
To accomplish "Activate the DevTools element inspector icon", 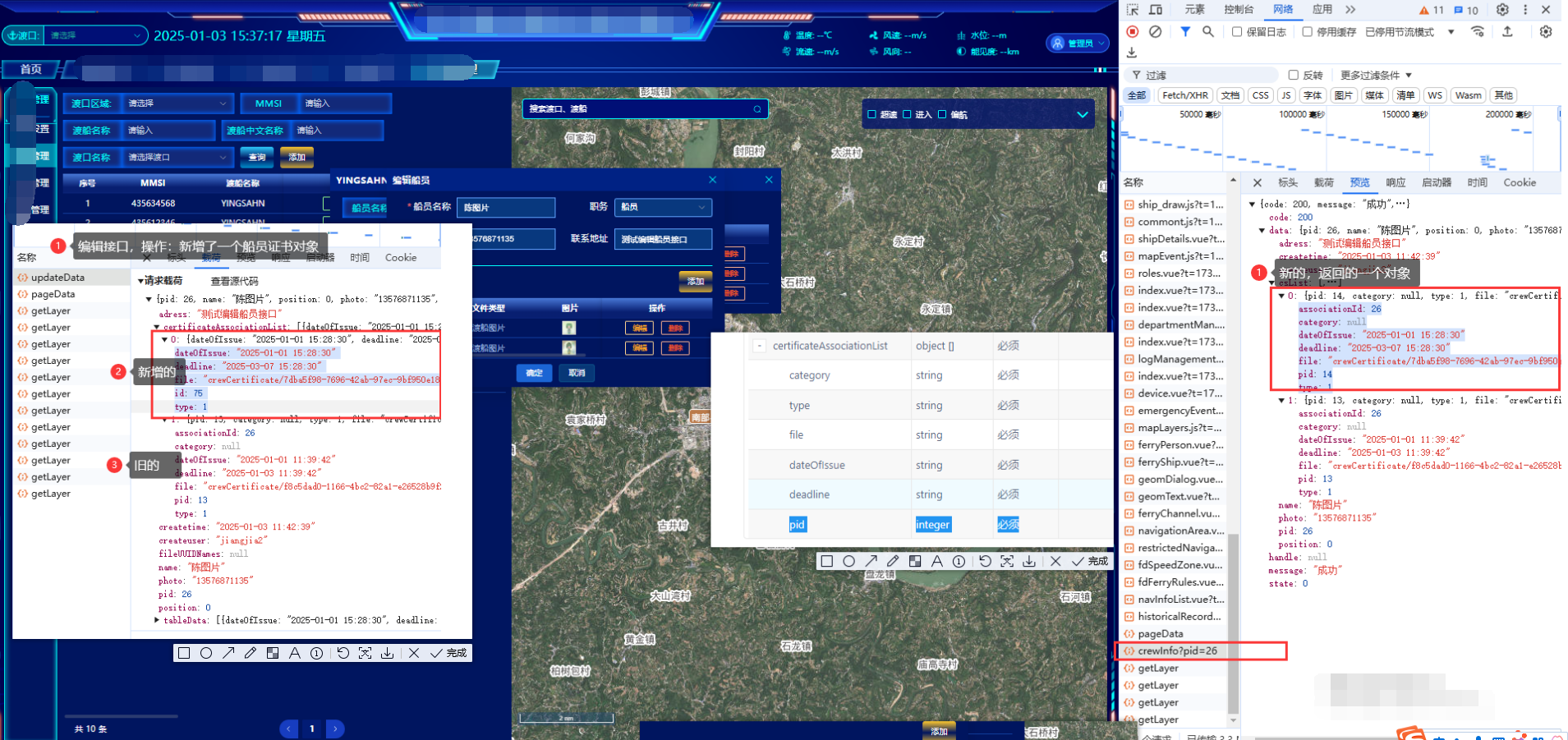I will (1133, 10).
